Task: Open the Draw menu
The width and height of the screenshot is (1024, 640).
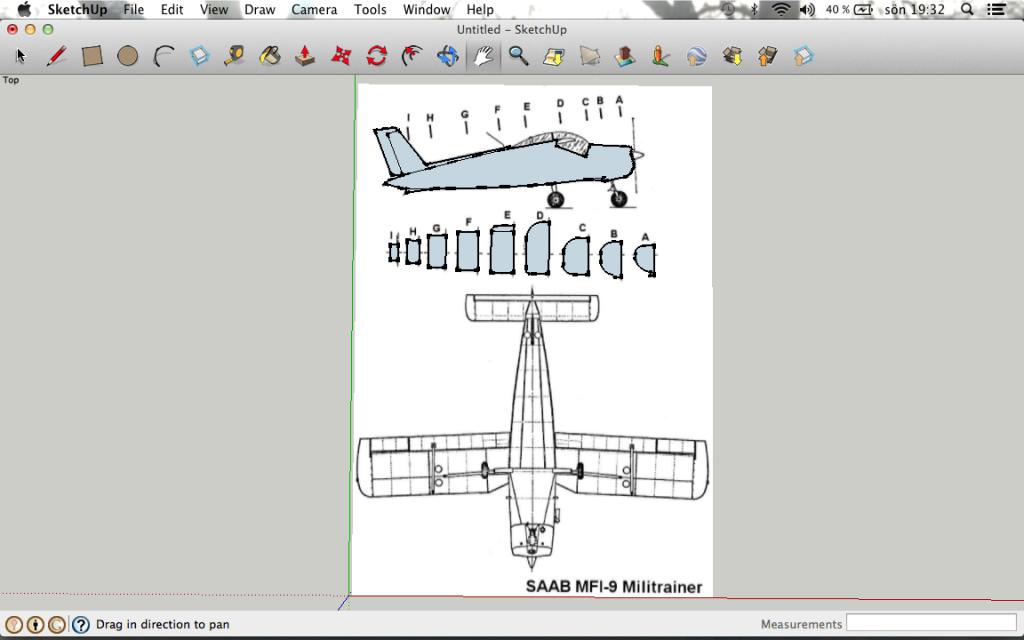Action: [260, 9]
